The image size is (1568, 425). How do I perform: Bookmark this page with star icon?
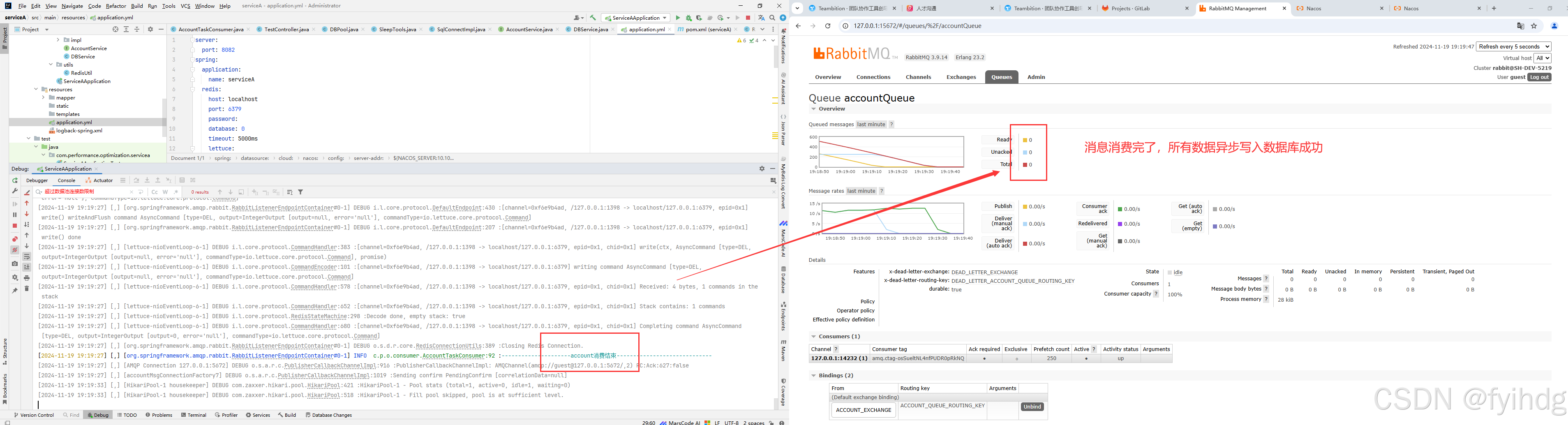pyautogui.click(x=1534, y=25)
